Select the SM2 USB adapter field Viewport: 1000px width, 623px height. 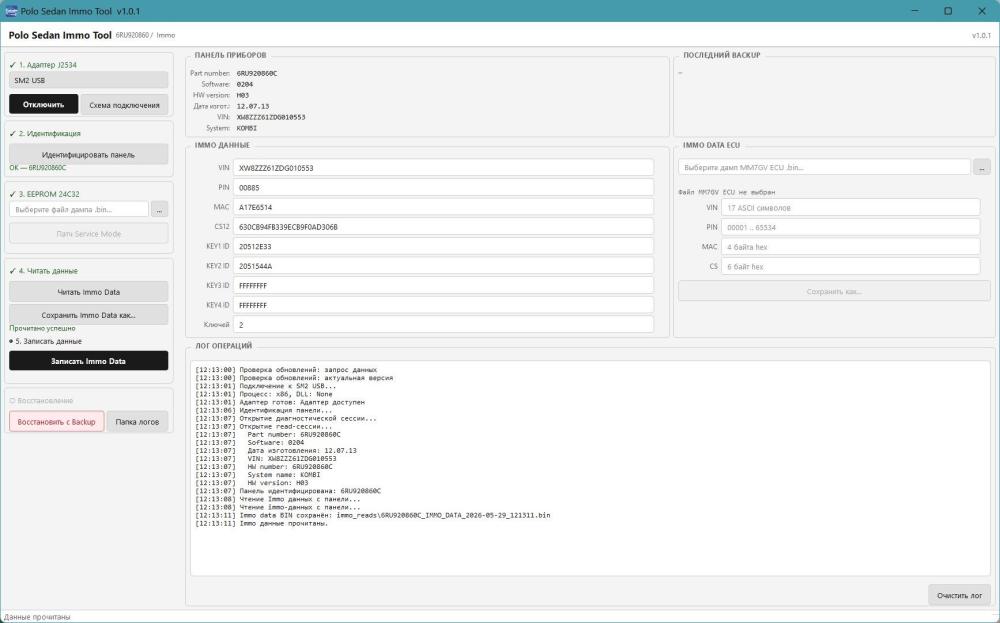pyautogui.click(x=89, y=80)
